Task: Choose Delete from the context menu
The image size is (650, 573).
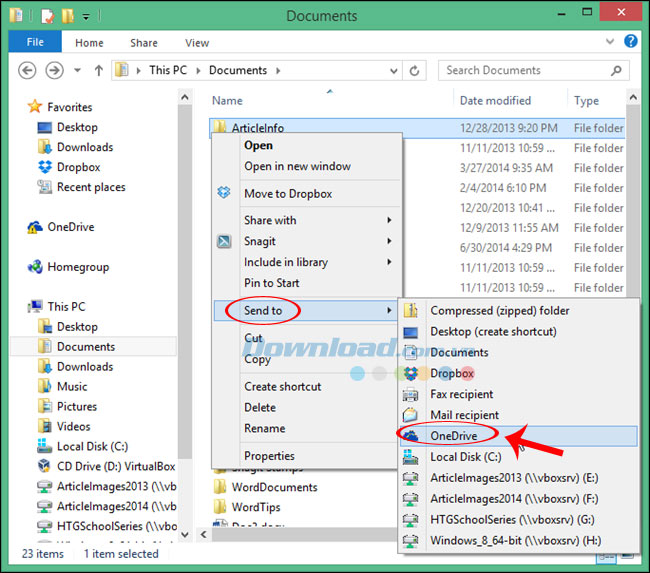Action: coord(260,407)
